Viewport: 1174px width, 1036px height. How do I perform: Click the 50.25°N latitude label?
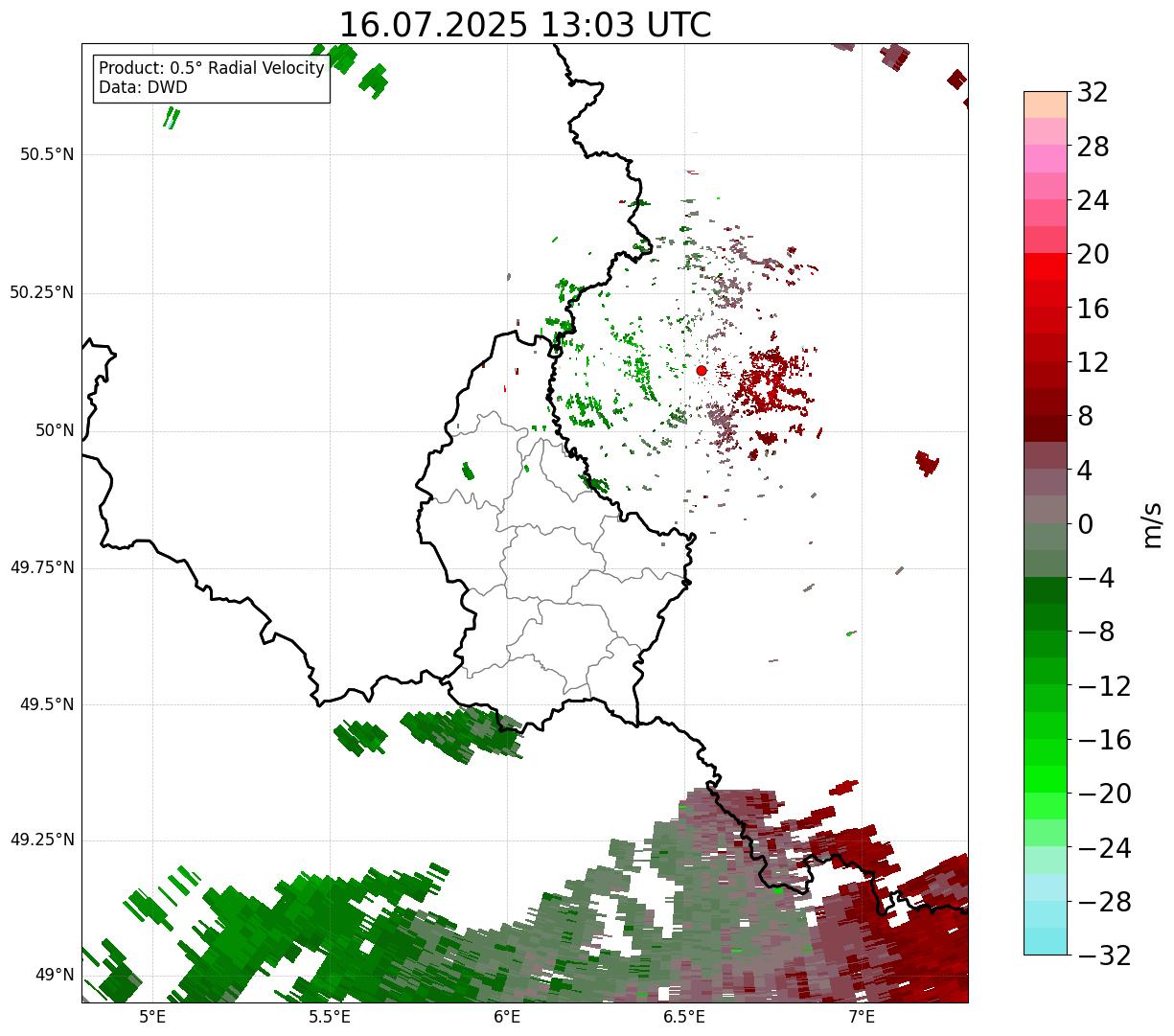point(42,292)
